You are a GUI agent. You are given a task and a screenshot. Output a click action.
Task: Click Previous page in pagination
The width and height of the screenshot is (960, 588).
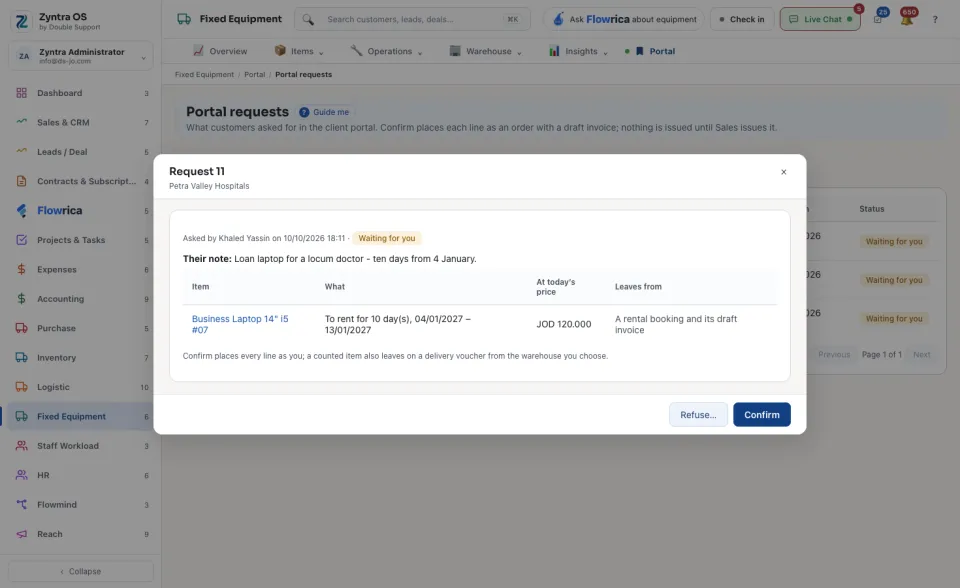(834, 355)
